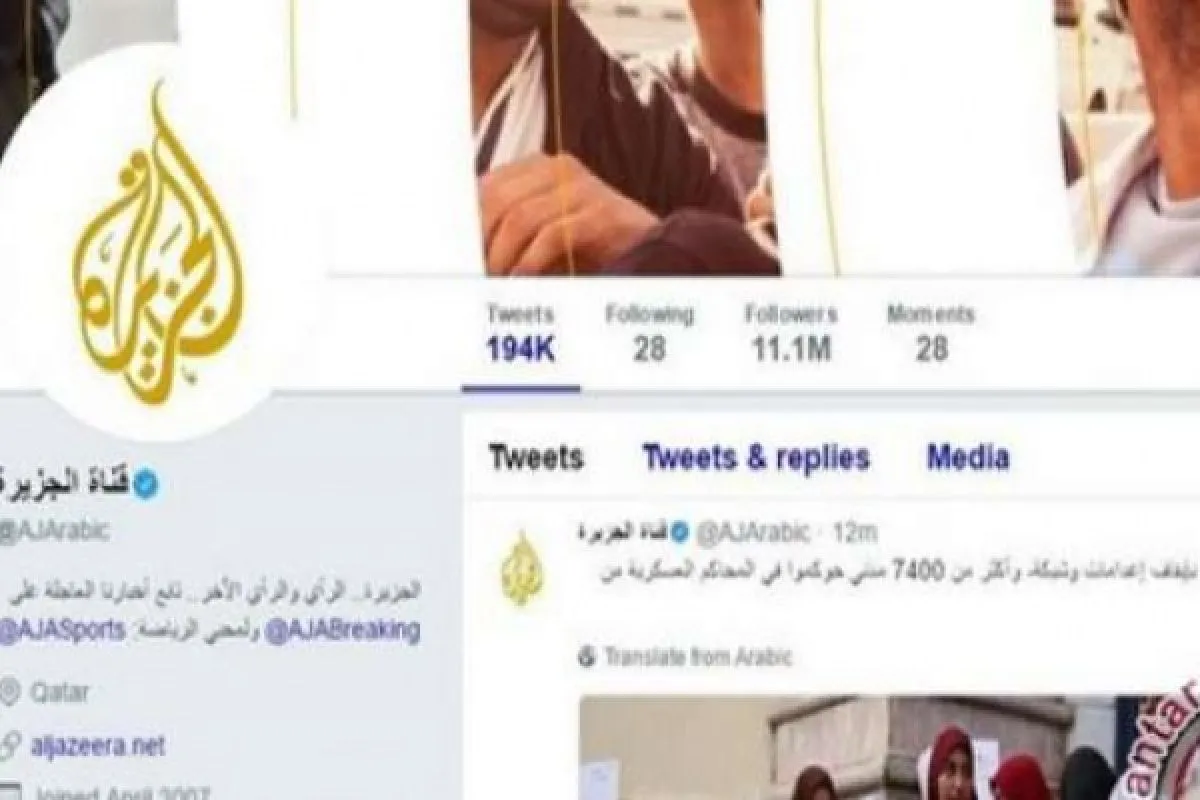The image size is (1200, 800).
Task: Open the Following count of 28
Action: (649, 333)
